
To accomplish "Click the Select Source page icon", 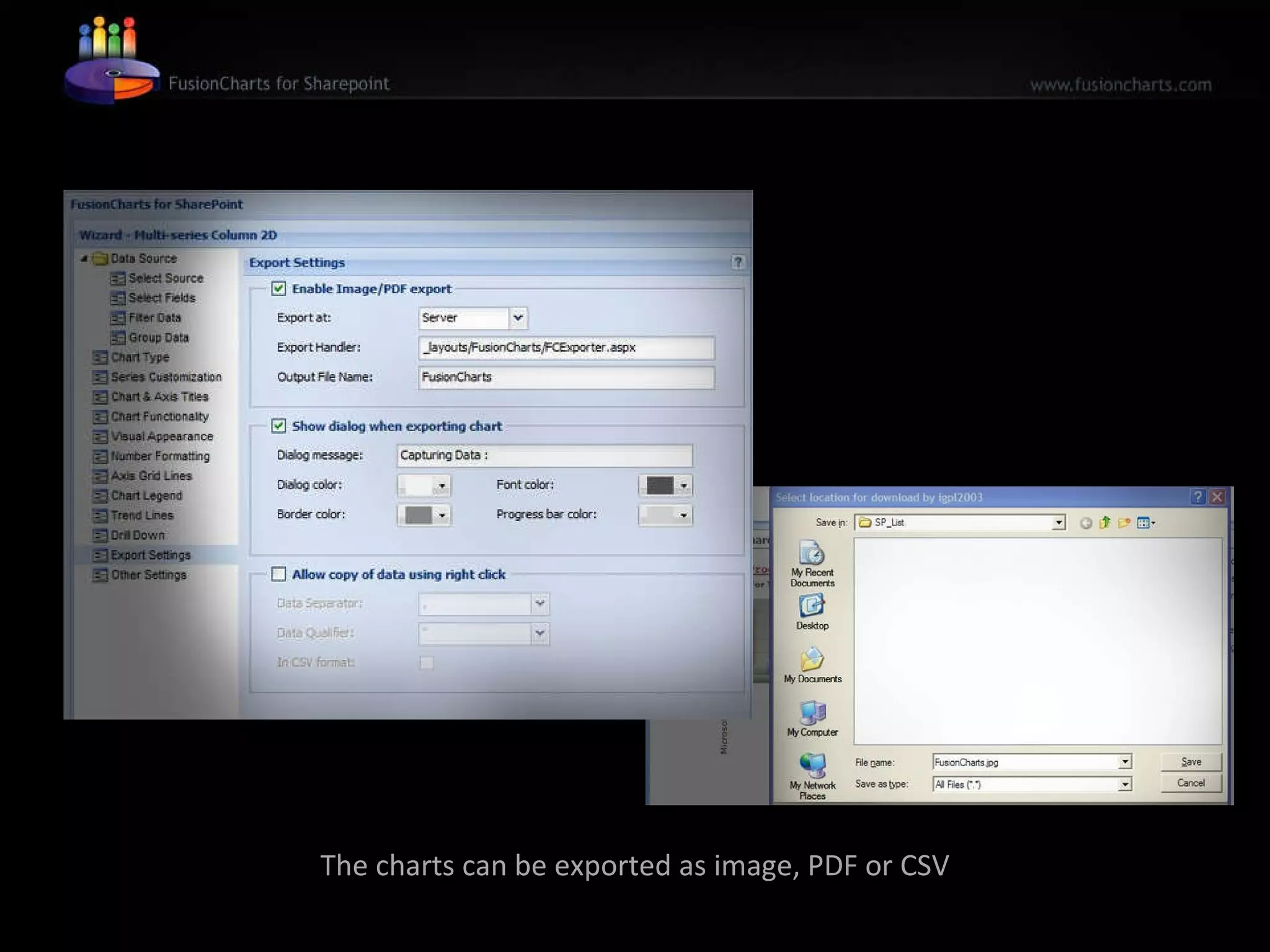I will [117, 279].
